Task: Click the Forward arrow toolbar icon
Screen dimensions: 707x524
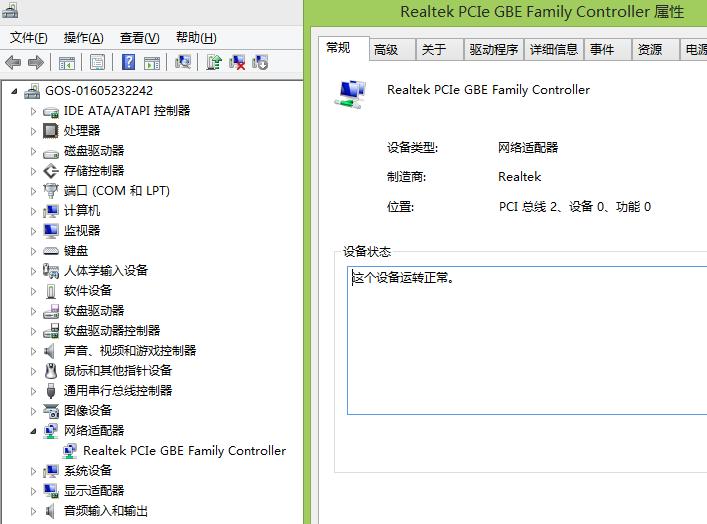Action: [x=36, y=62]
